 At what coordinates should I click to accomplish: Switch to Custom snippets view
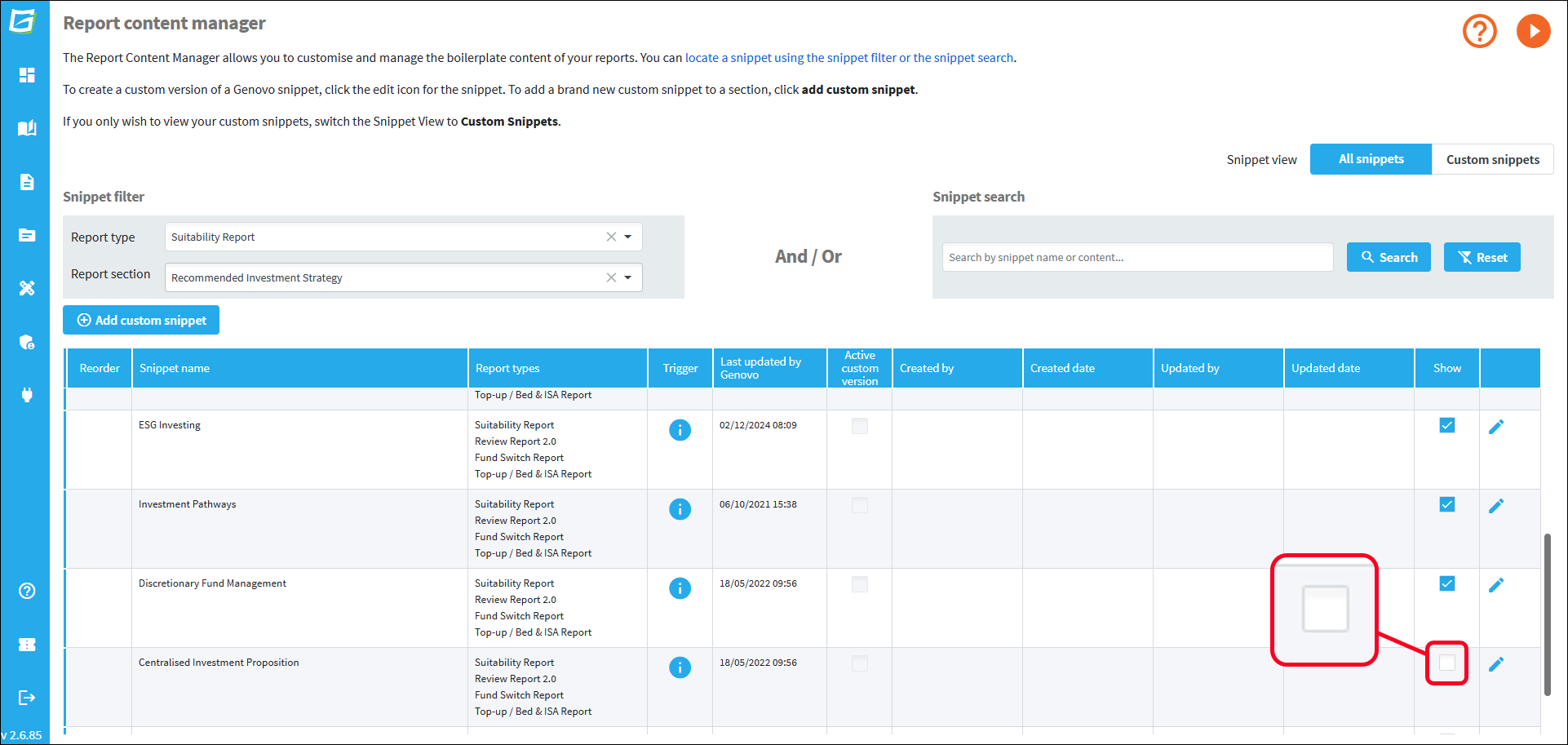[x=1493, y=159]
